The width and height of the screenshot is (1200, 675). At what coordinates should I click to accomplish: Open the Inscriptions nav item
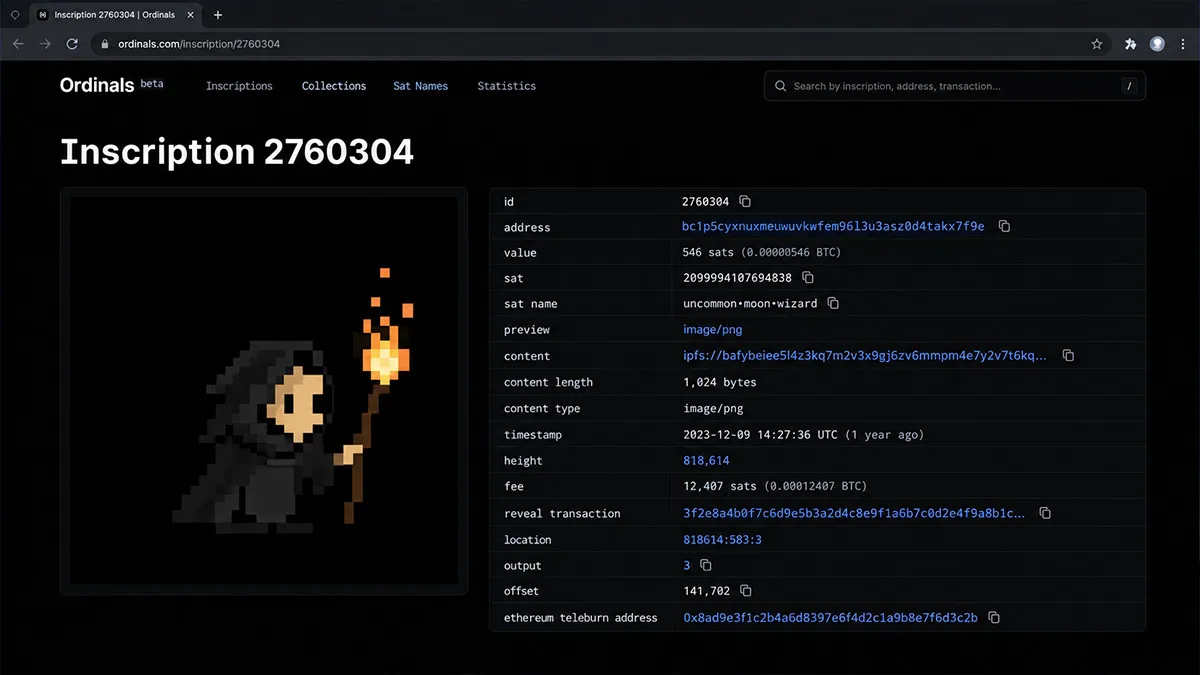(239, 86)
